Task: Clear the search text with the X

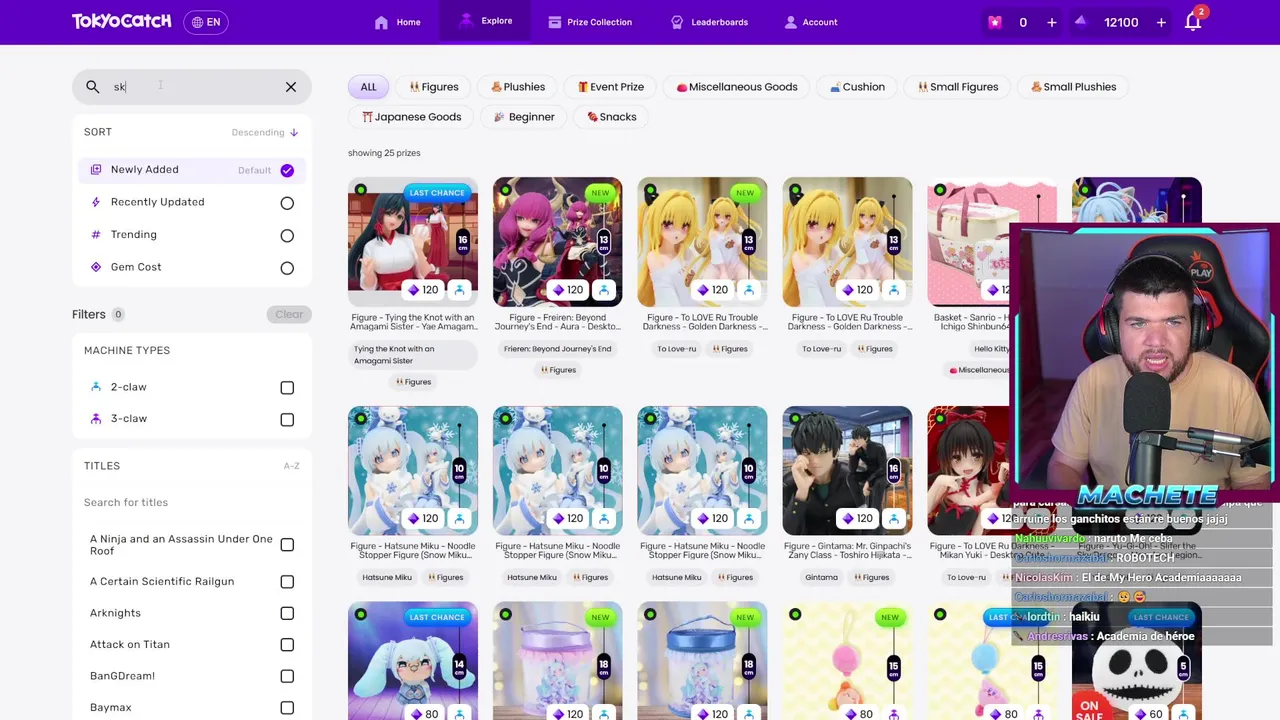Action: (291, 87)
